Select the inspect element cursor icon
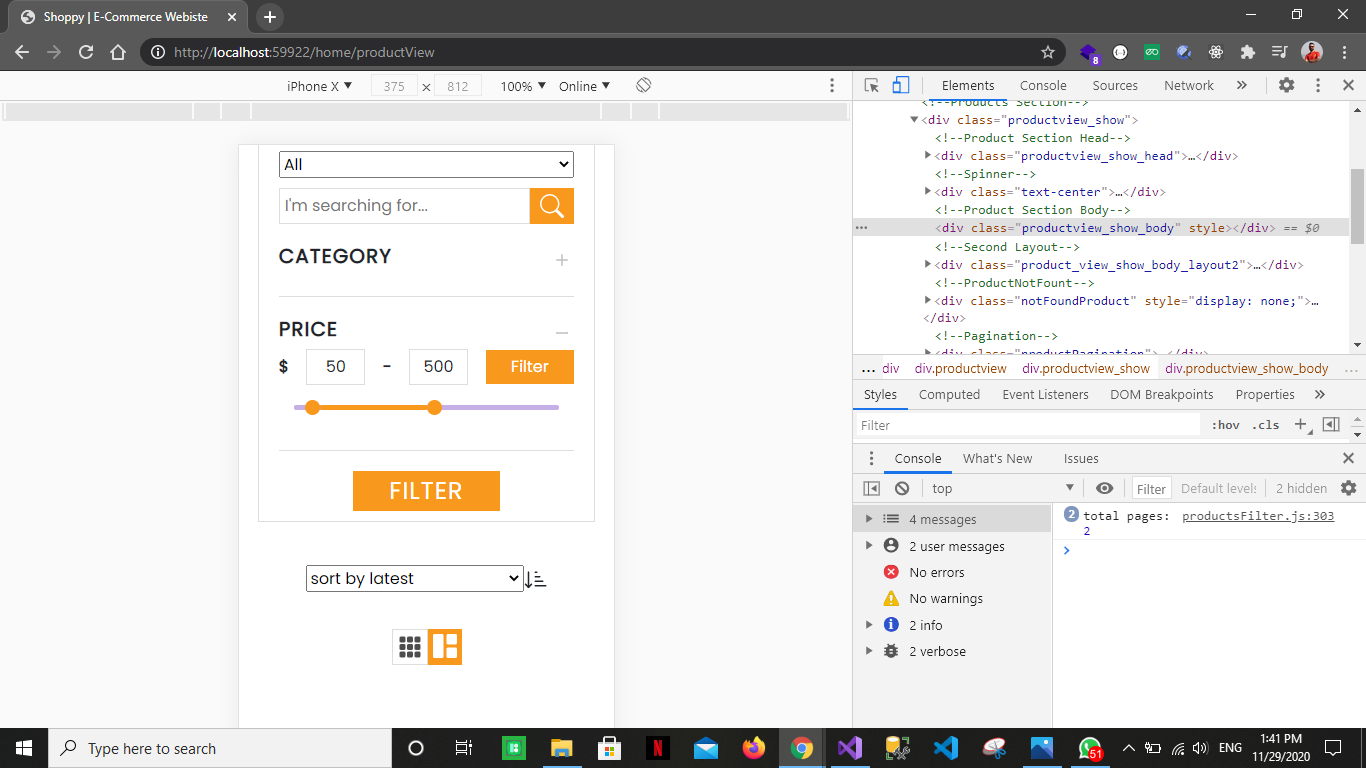The height and width of the screenshot is (768, 1366). pos(871,85)
